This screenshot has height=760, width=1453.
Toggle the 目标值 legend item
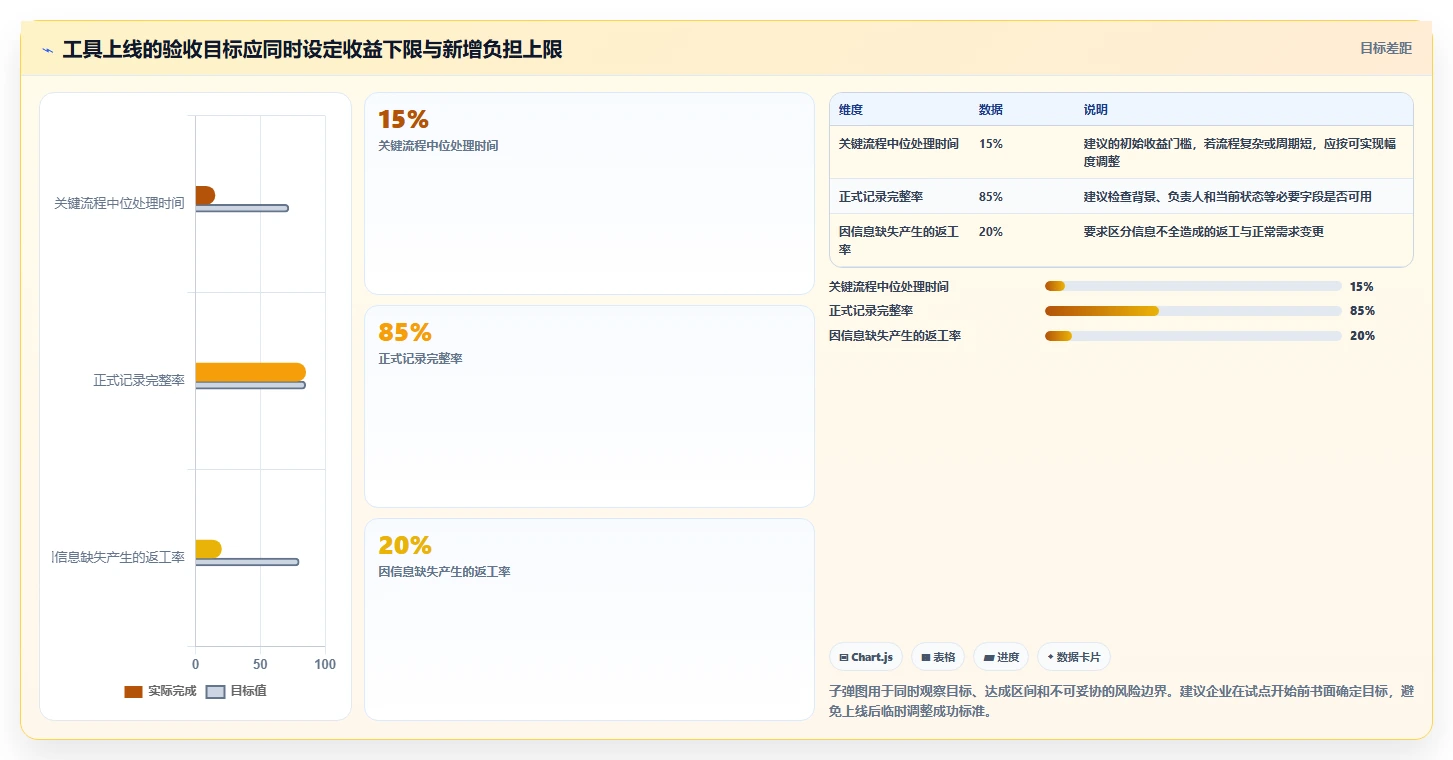(x=236, y=691)
